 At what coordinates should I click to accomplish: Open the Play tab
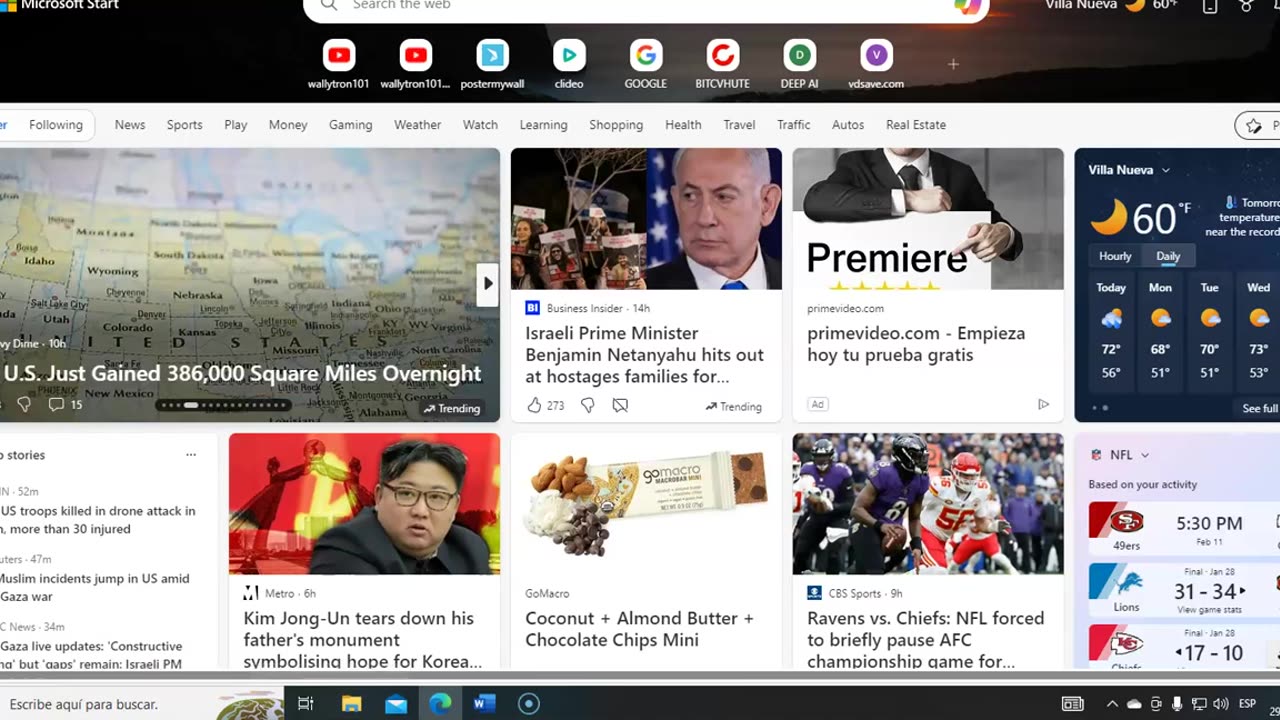pyautogui.click(x=236, y=125)
